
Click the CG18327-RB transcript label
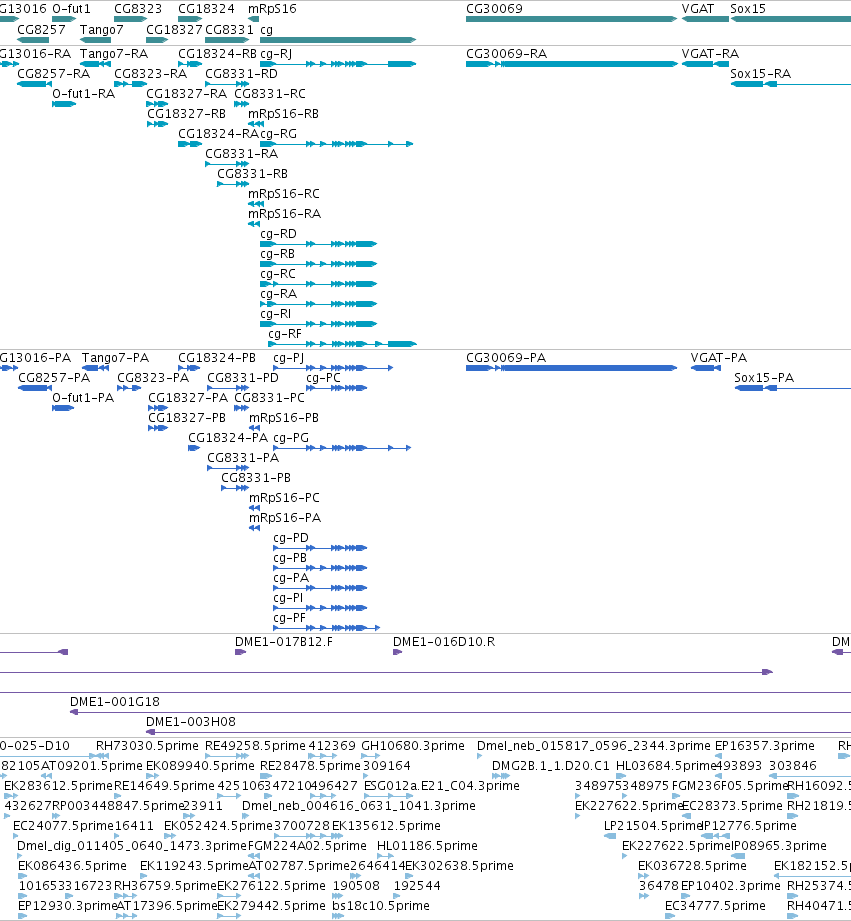click(x=186, y=114)
